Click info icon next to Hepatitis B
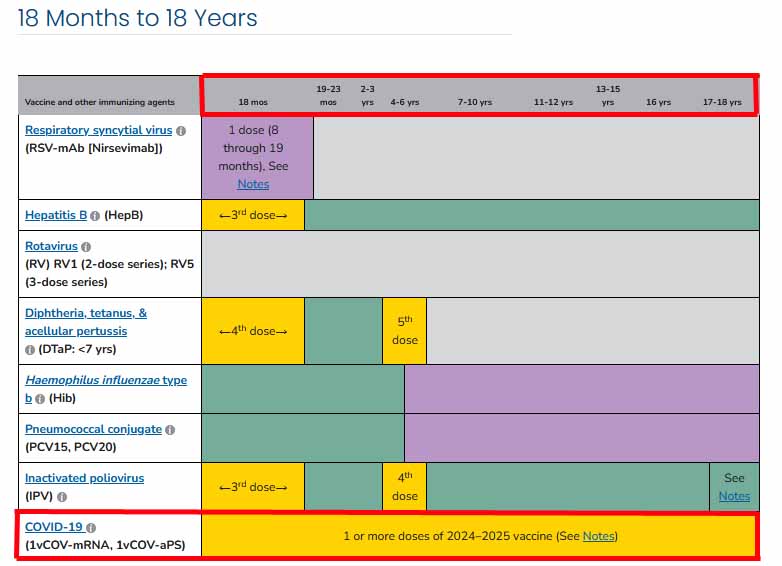Screen dimensions: 782x566 pos(95,216)
